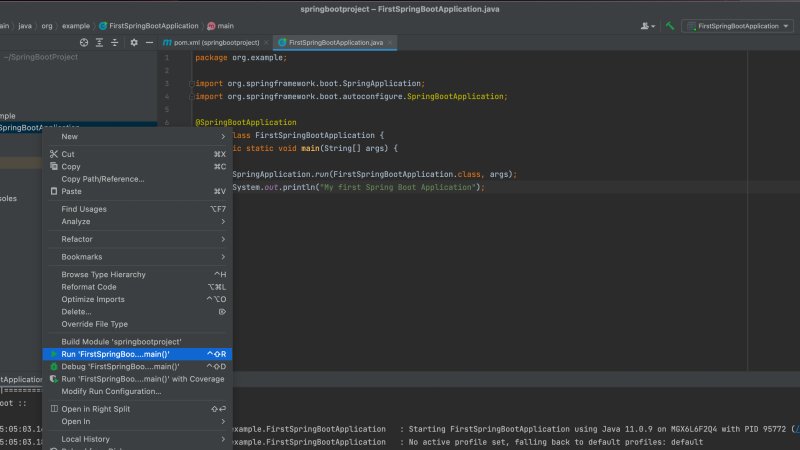Collapse the import block fold marker on line 3
The height and width of the screenshot is (450, 800).
coord(192,84)
